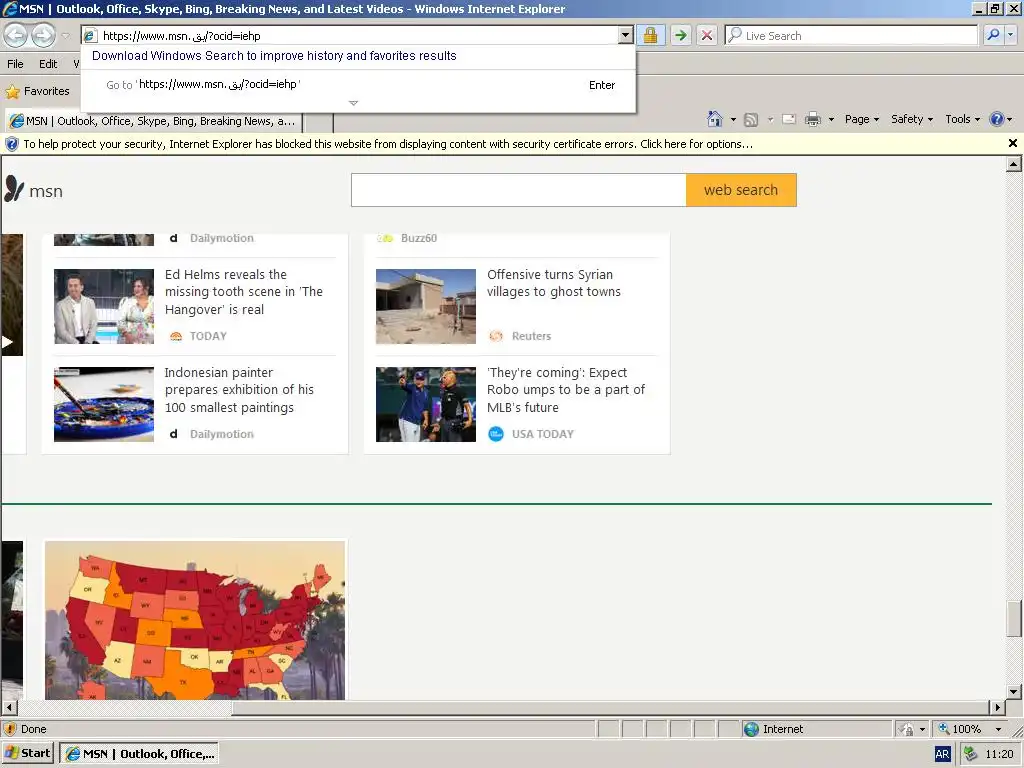The width and height of the screenshot is (1024, 768).
Task: Open a new blank tab
Action: 319,122
